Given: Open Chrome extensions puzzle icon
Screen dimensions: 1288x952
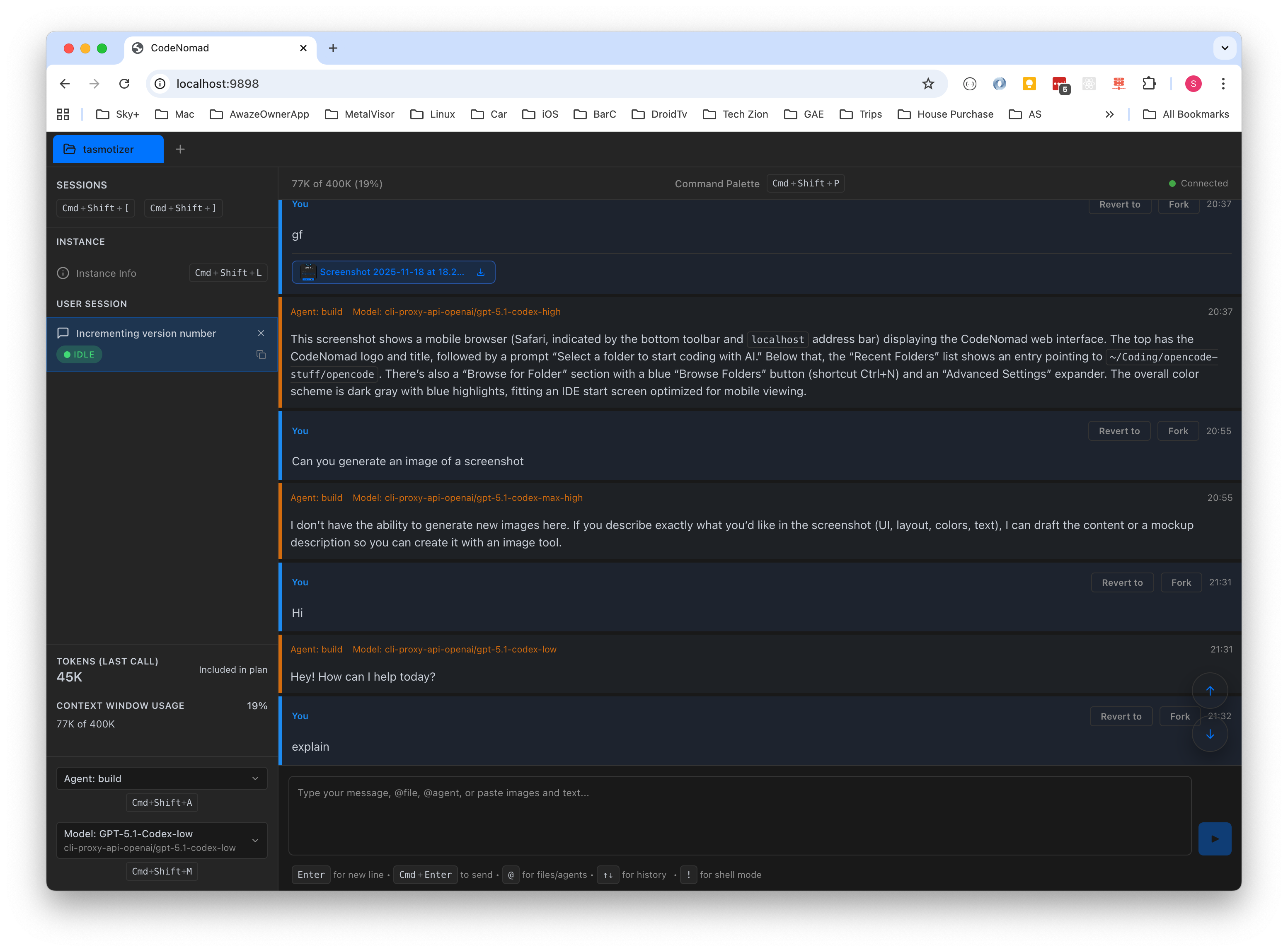Looking at the screenshot, I should click(1148, 84).
